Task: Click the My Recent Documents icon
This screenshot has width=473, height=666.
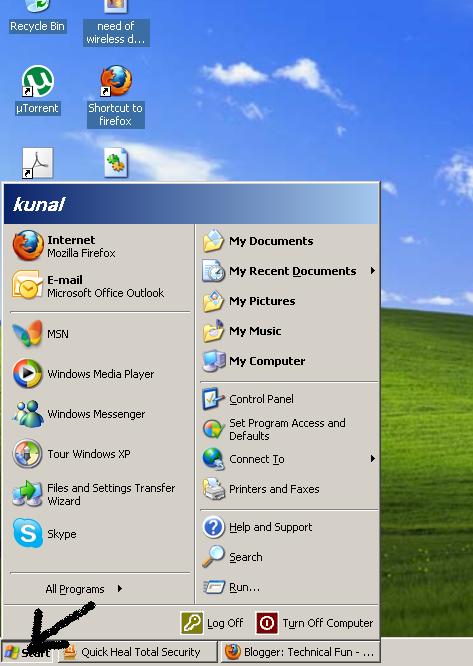Action: [x=214, y=271]
